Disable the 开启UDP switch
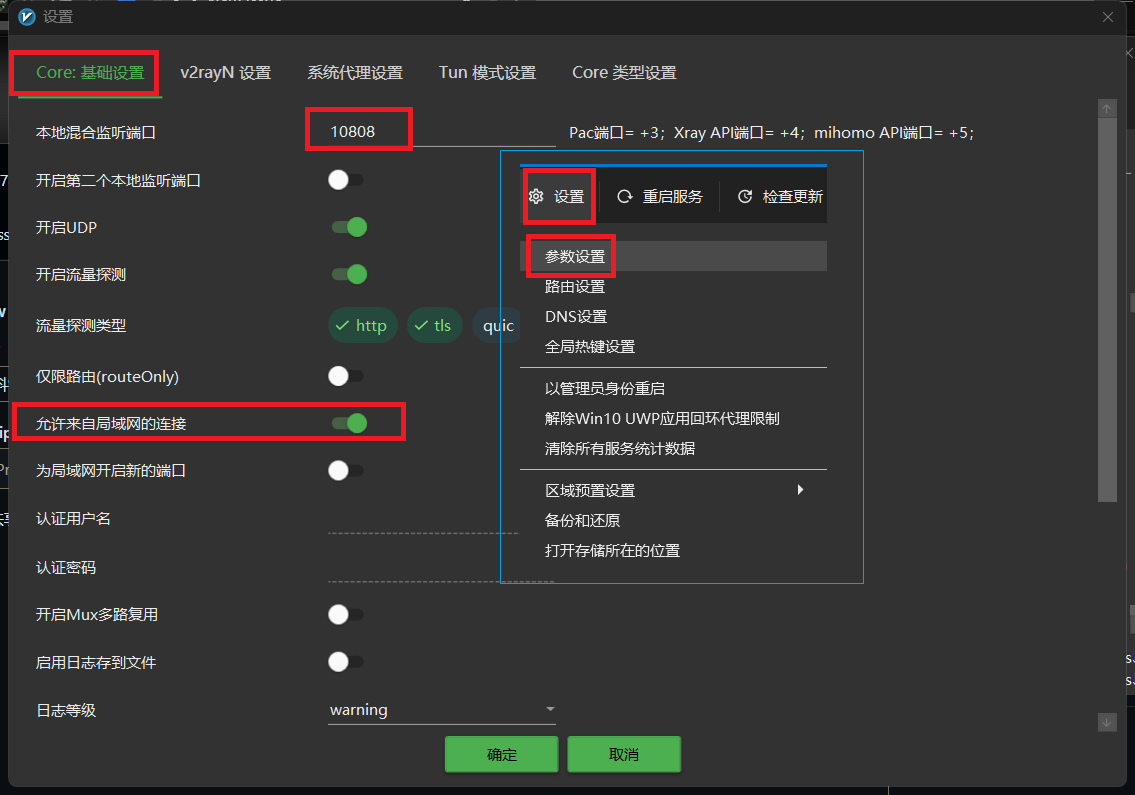 pyautogui.click(x=350, y=227)
